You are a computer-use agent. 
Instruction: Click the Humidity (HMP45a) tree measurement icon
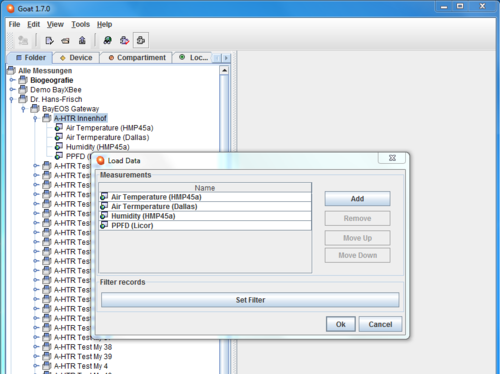[x=59, y=147]
